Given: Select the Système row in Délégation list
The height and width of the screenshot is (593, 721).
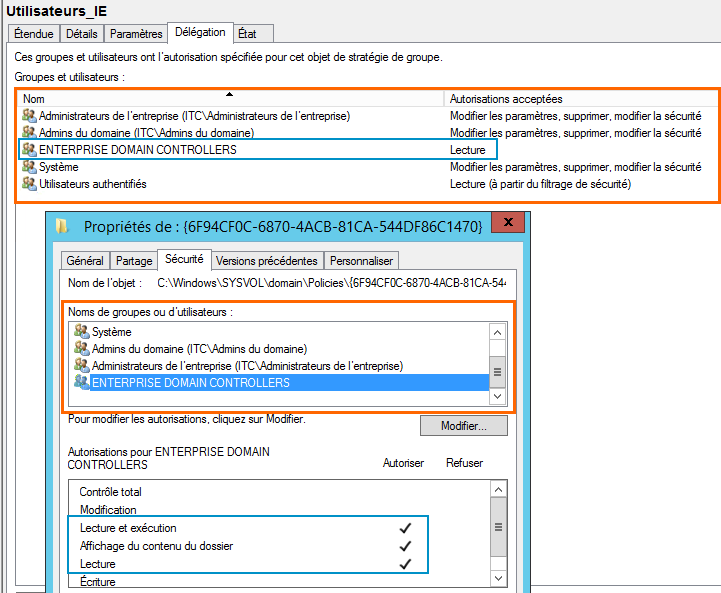Looking at the screenshot, I should point(368,167).
